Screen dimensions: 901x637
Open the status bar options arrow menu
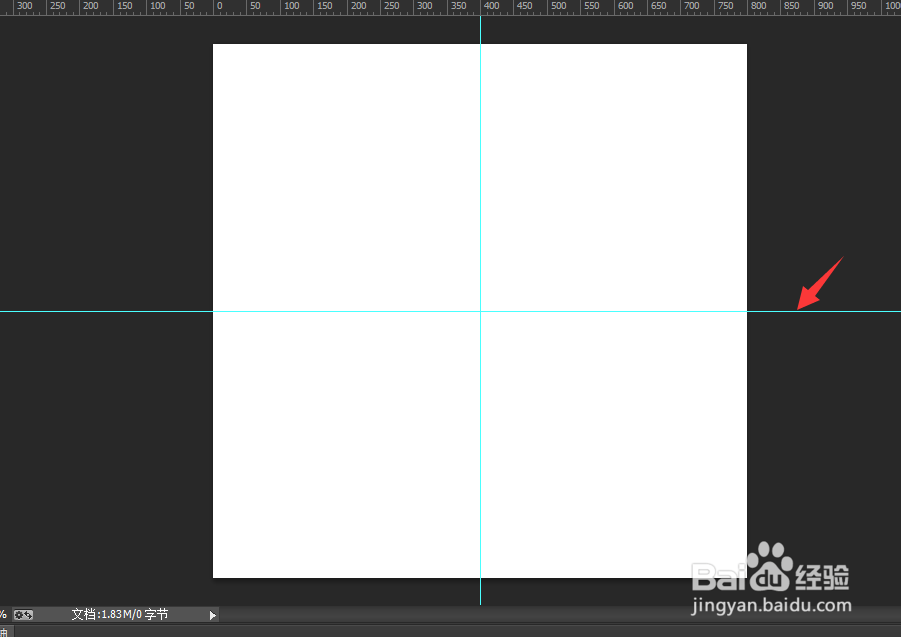click(x=213, y=615)
